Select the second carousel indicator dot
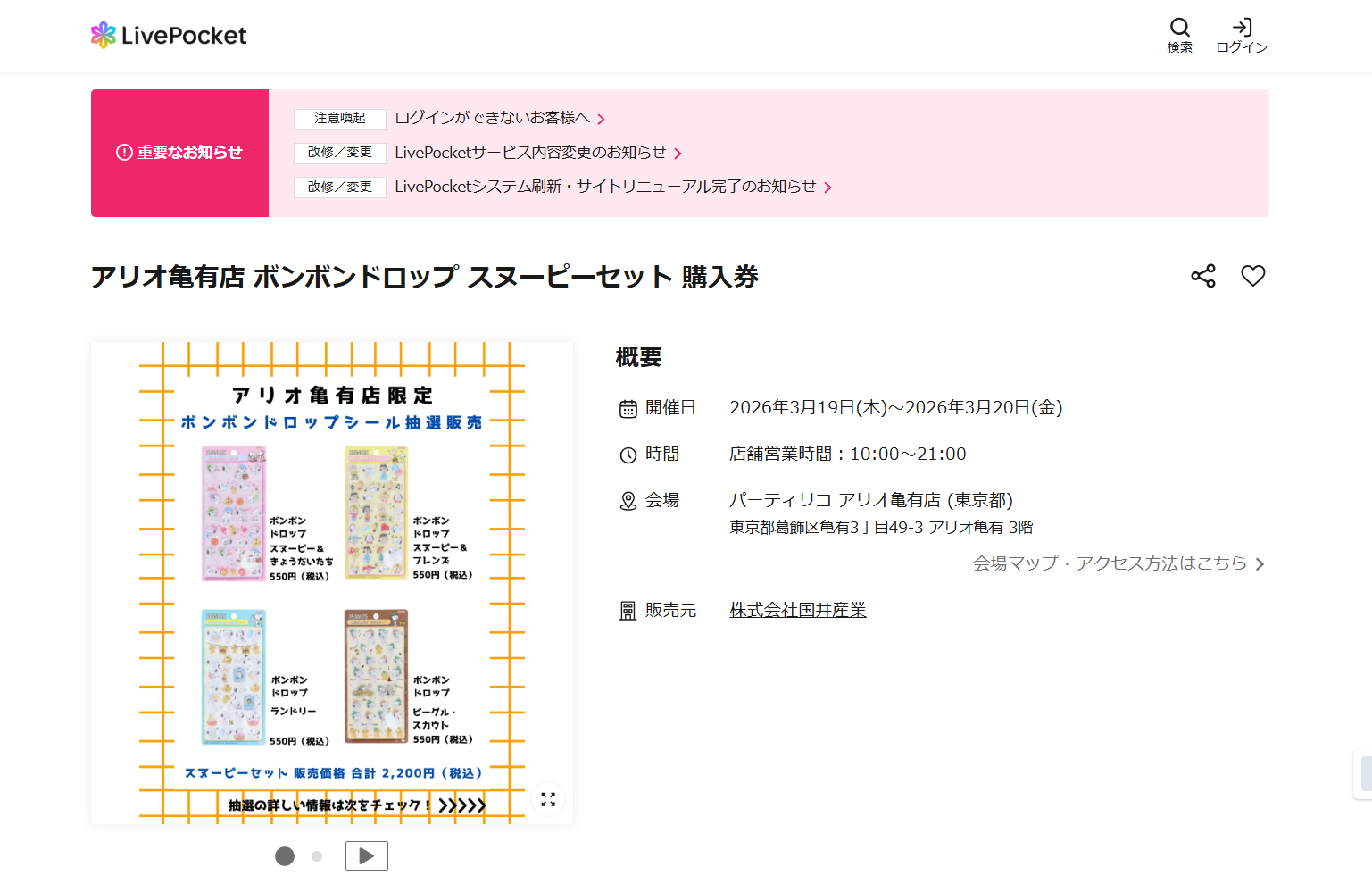Image resolution: width=1372 pixels, height=884 pixels. [317, 855]
